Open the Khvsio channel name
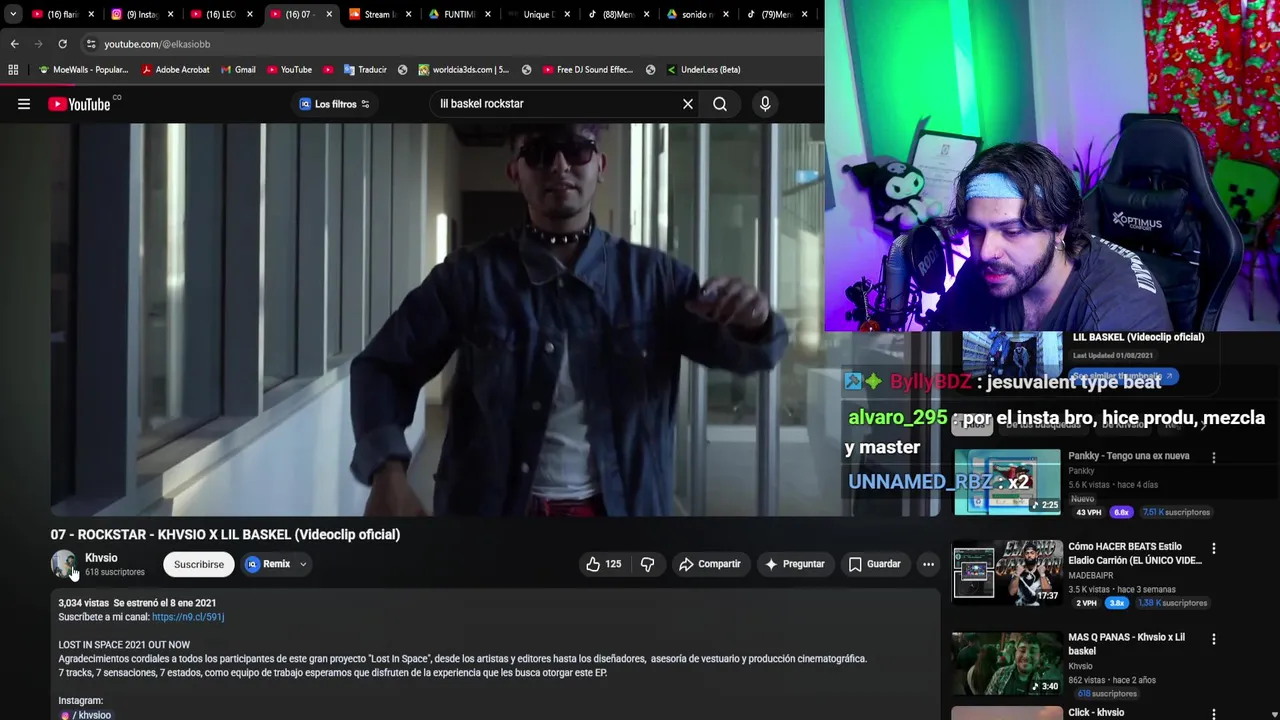 [x=101, y=558]
